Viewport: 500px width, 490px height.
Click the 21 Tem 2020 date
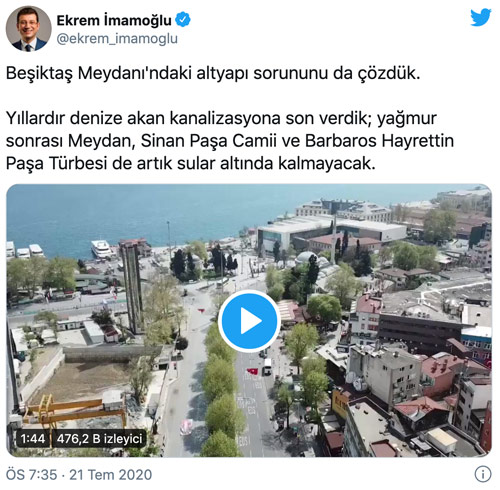(110, 475)
